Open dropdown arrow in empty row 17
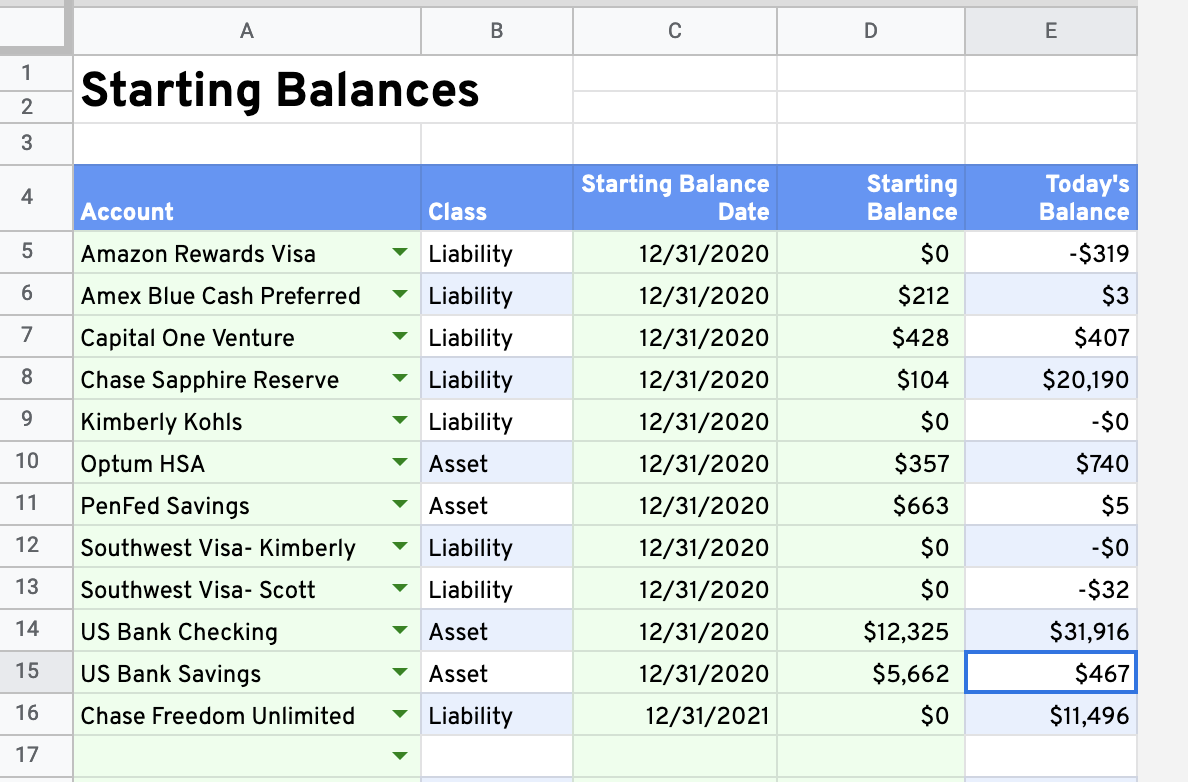1188x782 pixels. pos(400,755)
